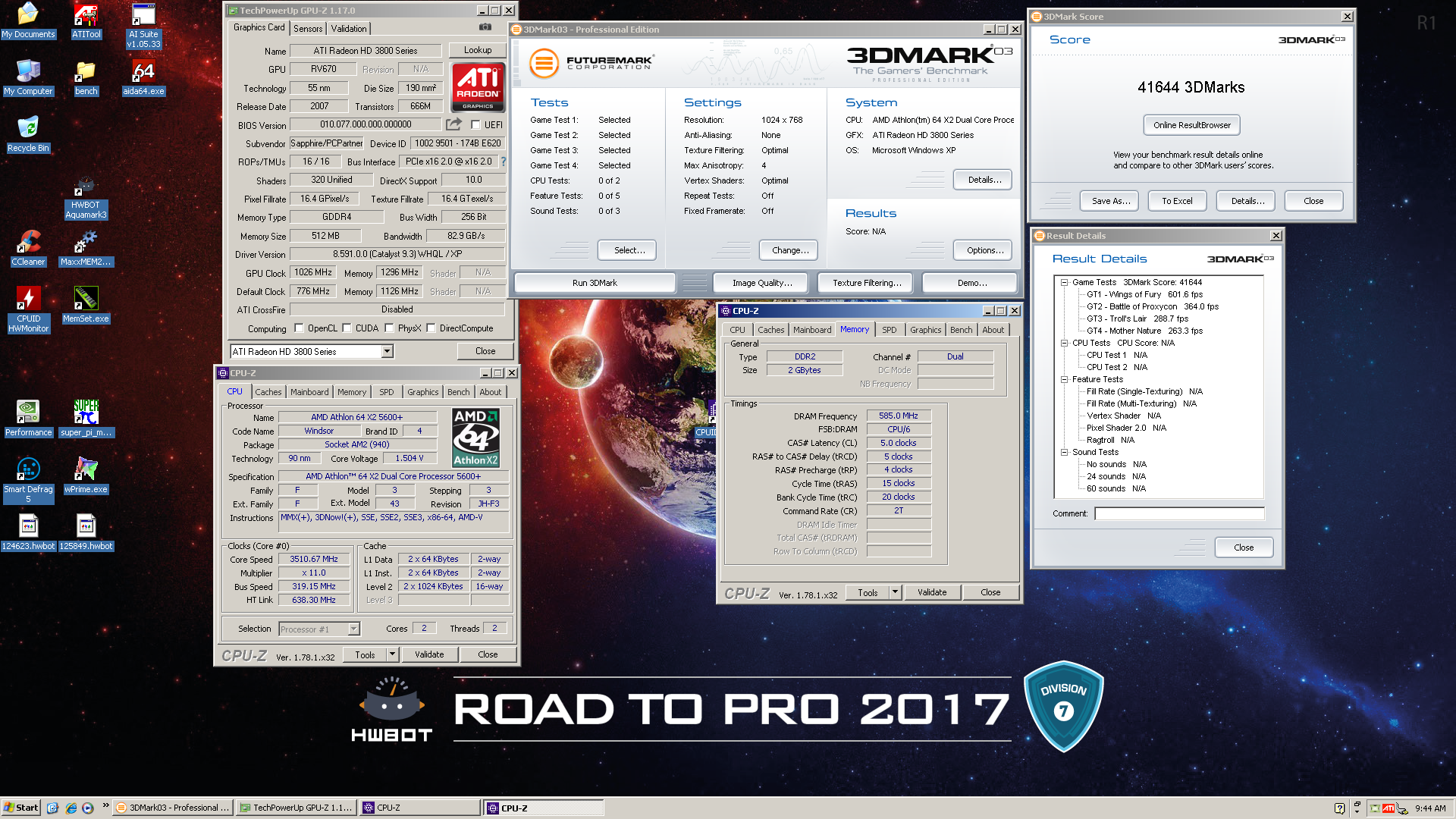Click the Save As button in 3DMark Score
This screenshot has width=1456, height=819.
tap(1111, 201)
